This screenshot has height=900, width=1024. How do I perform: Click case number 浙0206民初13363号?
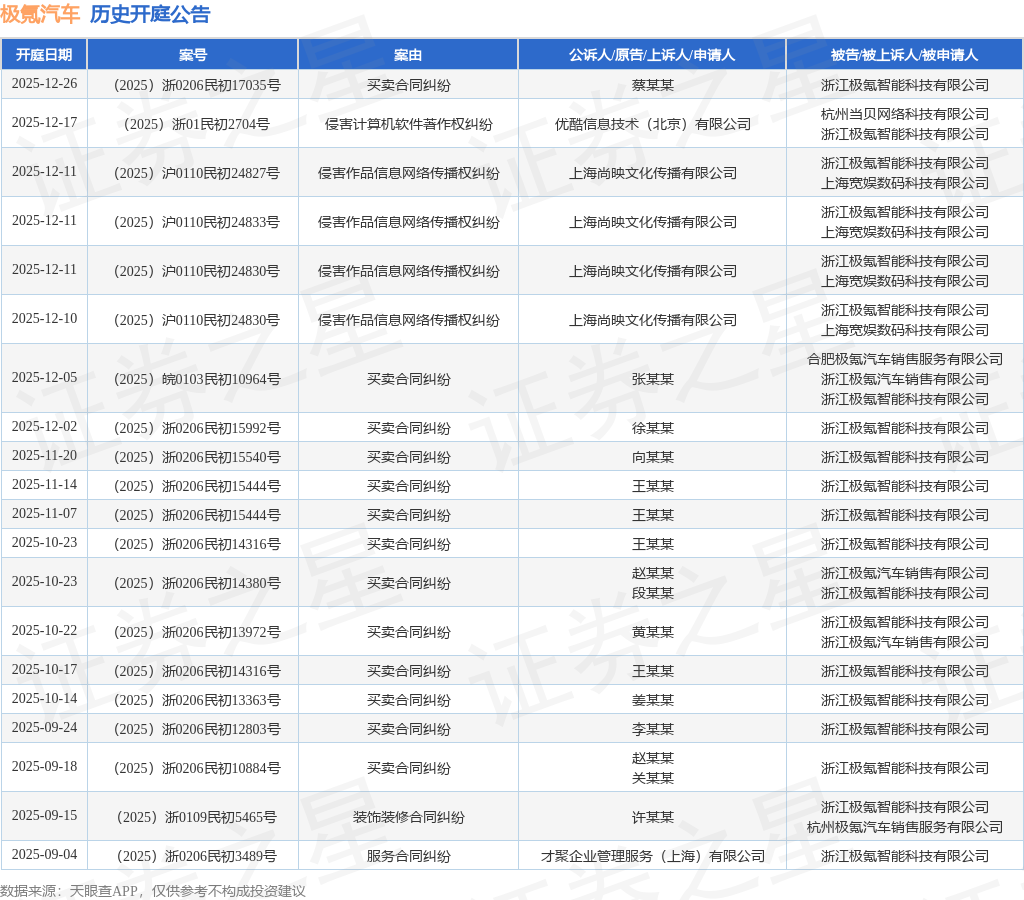click(x=197, y=700)
